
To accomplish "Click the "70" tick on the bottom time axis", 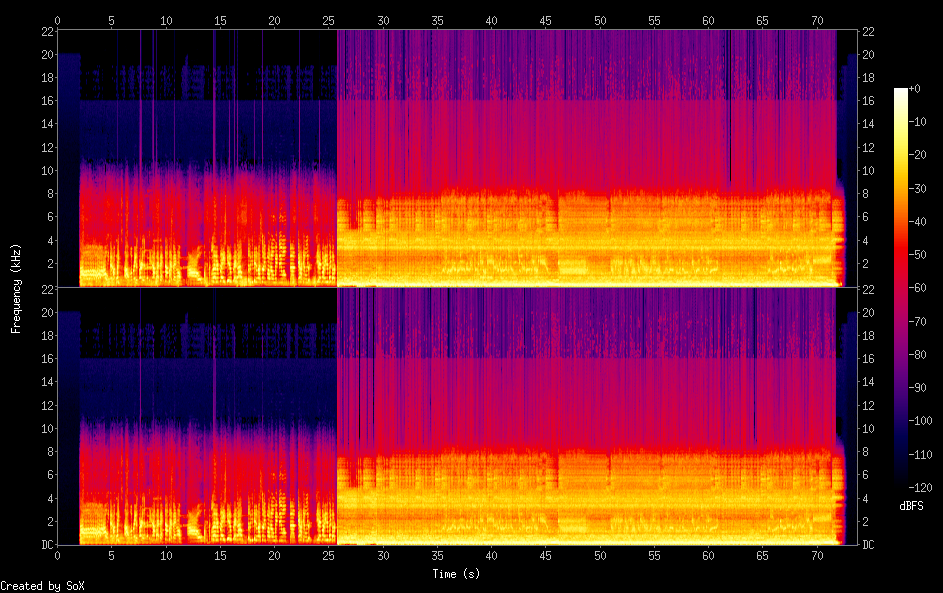I will (x=817, y=556).
